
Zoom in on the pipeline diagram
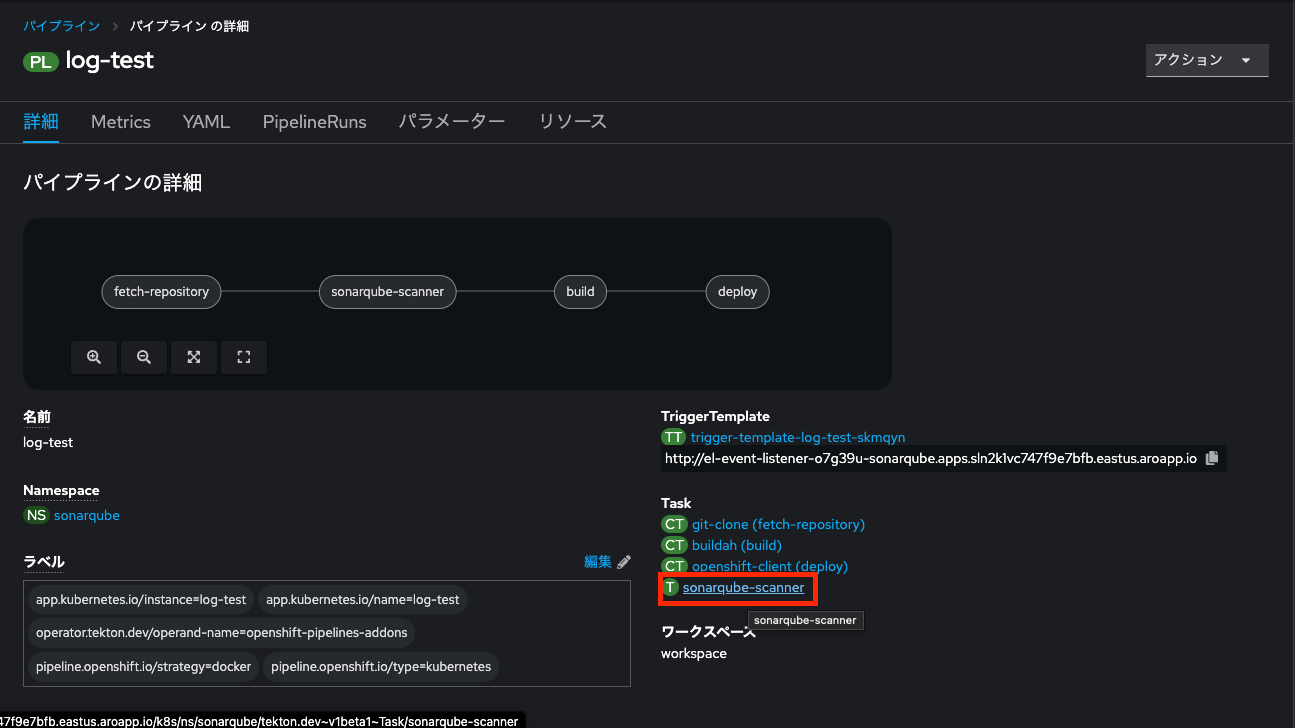point(93,357)
